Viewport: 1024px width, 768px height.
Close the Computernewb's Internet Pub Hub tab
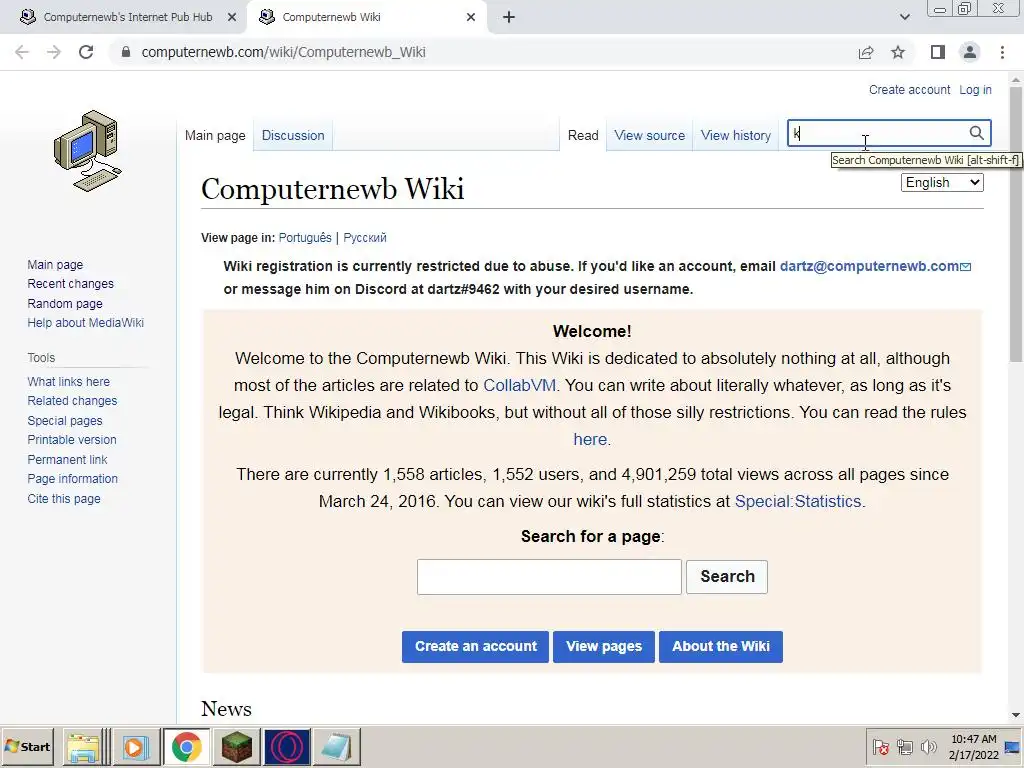(x=232, y=17)
